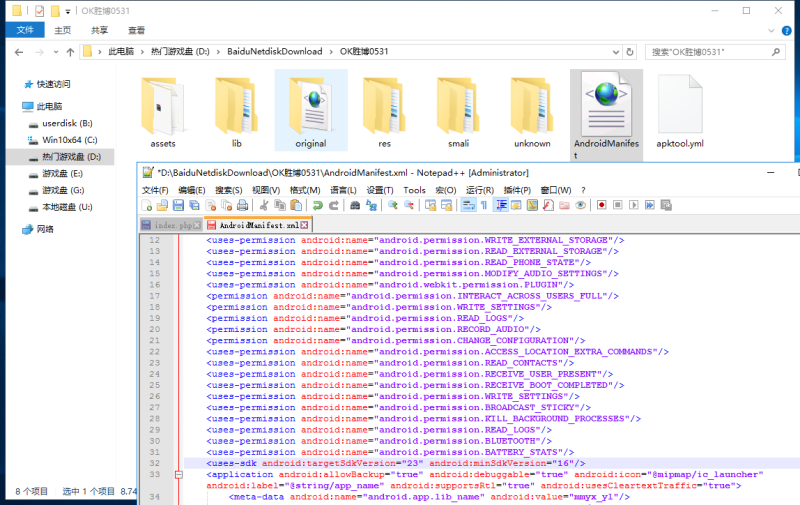Image resolution: width=800 pixels, height=505 pixels.
Task: Click Run macro multiple times icon
Action: coord(649,205)
